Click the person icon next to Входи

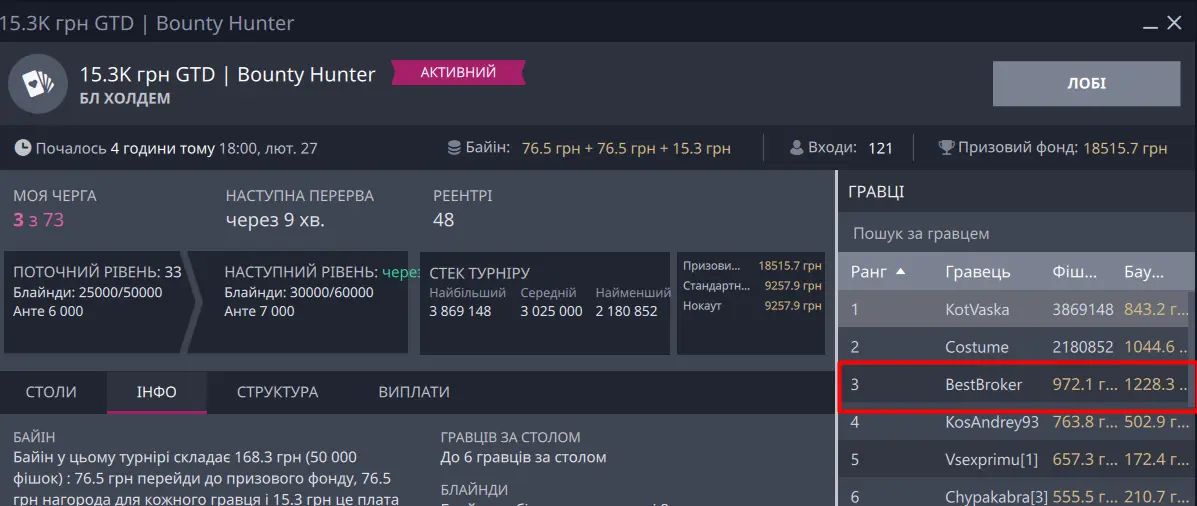tap(797, 148)
